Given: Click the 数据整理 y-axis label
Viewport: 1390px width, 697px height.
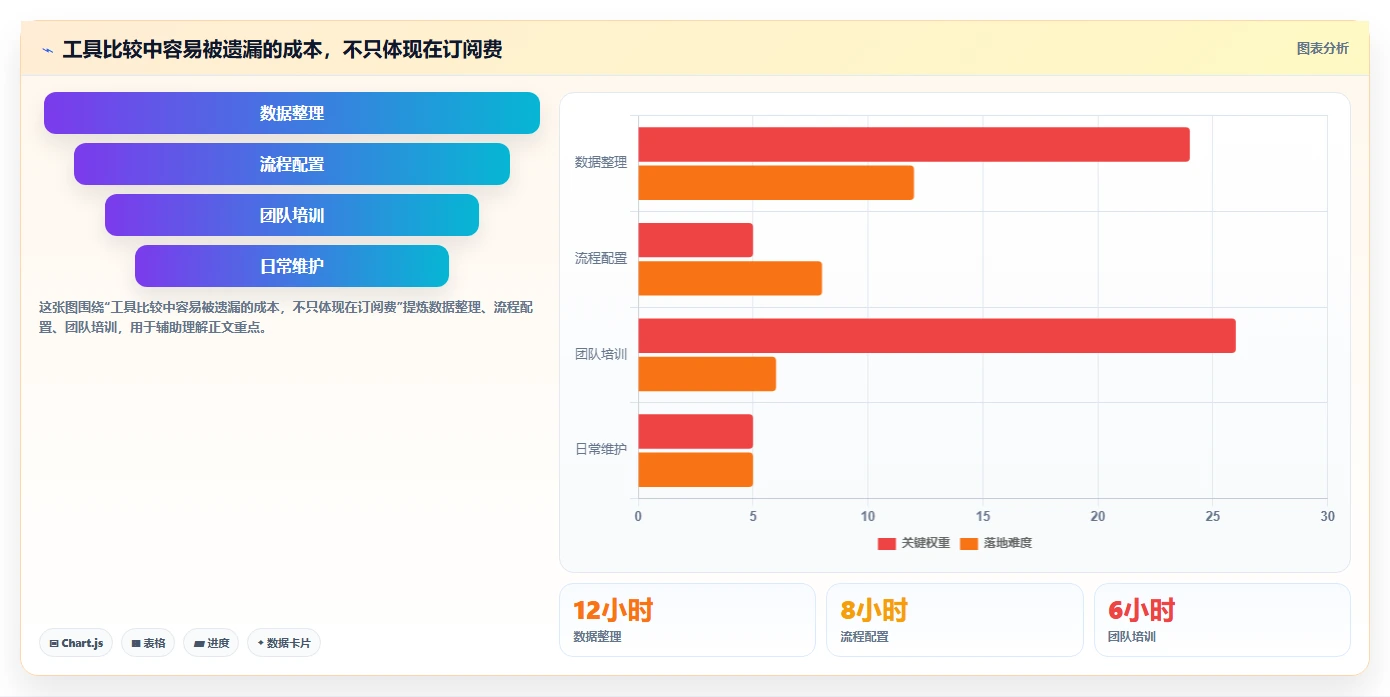Looking at the screenshot, I should (601, 162).
